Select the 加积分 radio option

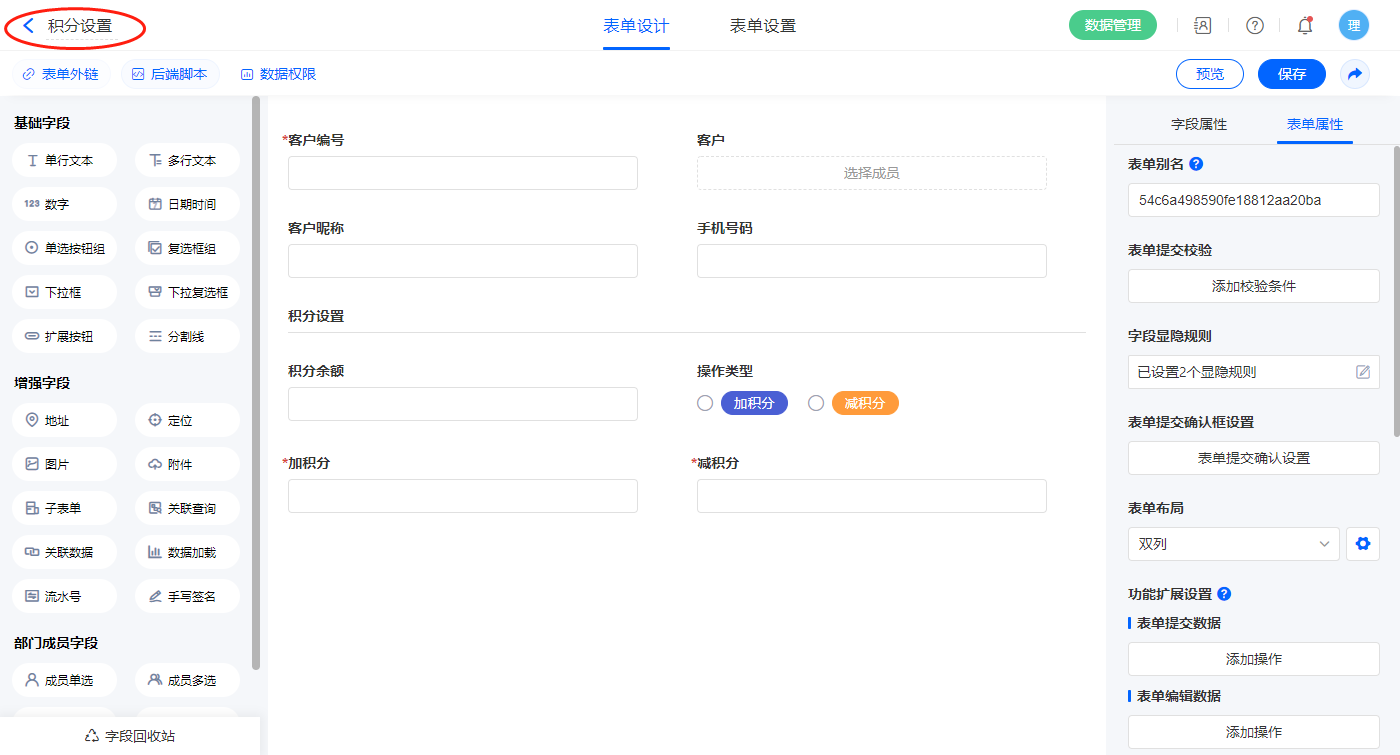705,403
